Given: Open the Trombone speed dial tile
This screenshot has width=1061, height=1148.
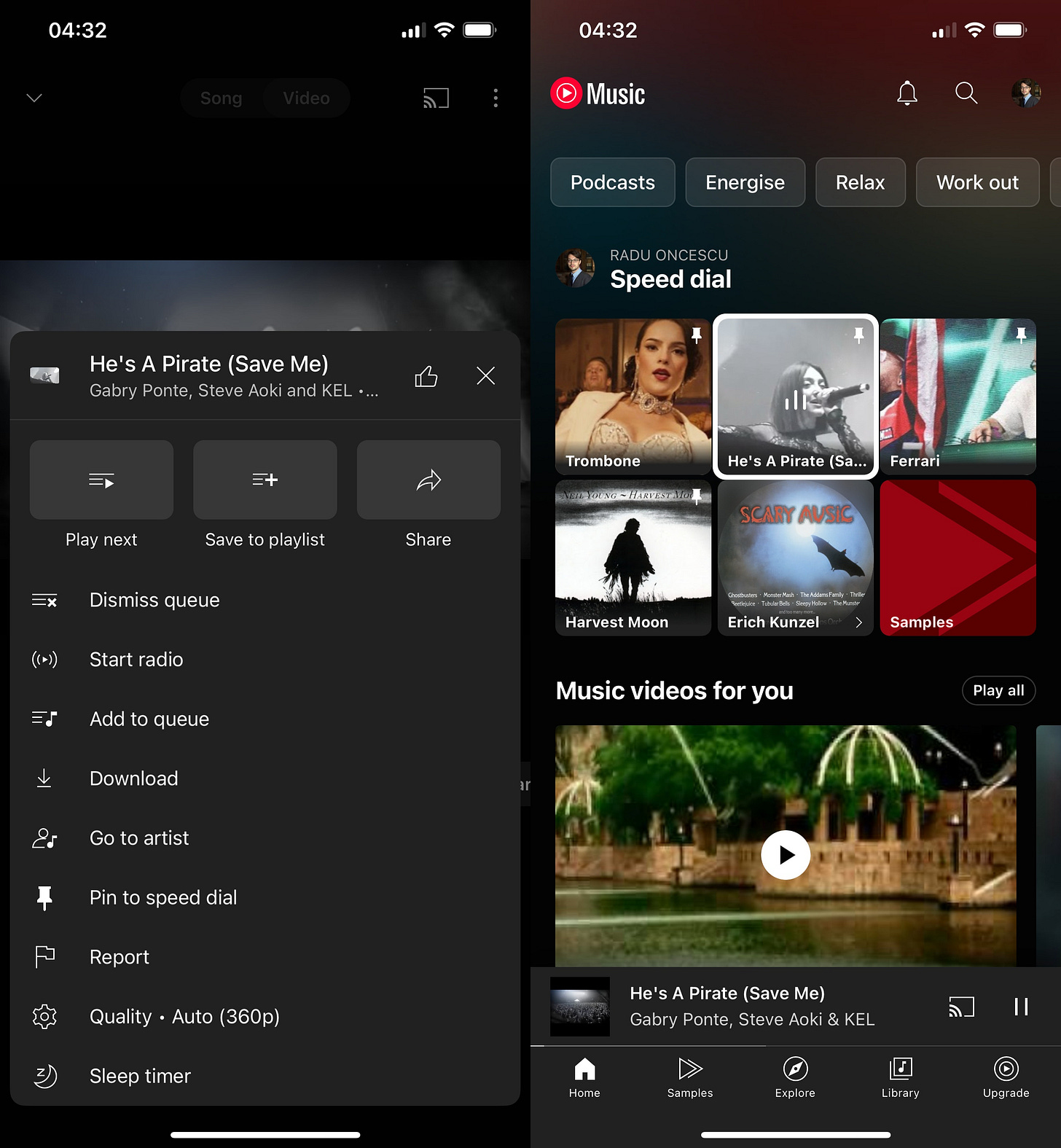Looking at the screenshot, I should point(633,397).
